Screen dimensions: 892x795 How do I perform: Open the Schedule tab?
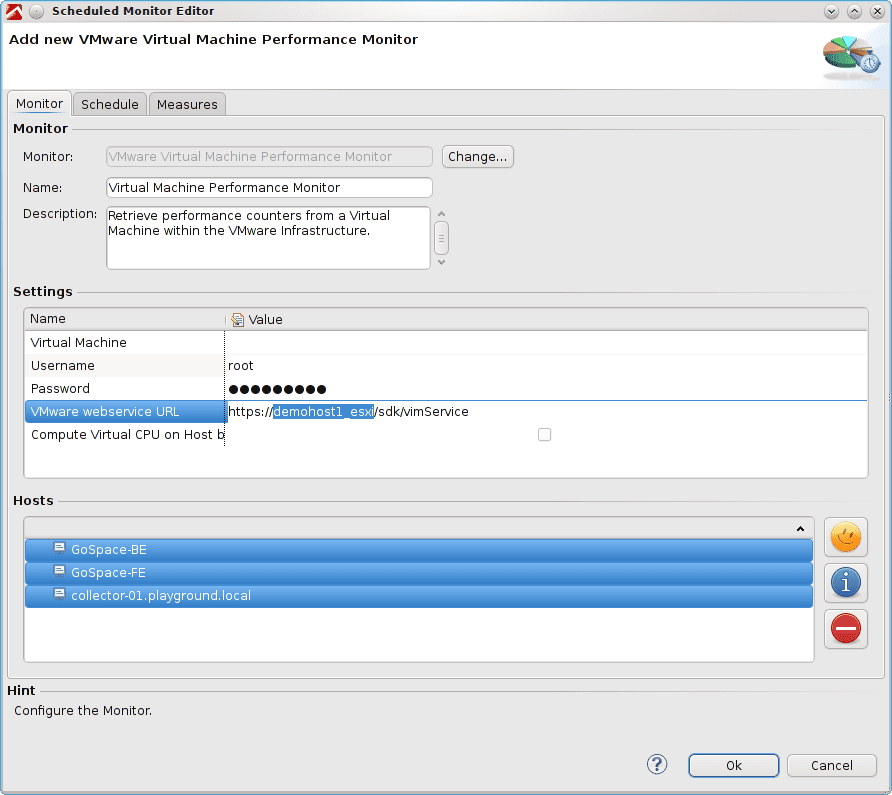coord(110,104)
